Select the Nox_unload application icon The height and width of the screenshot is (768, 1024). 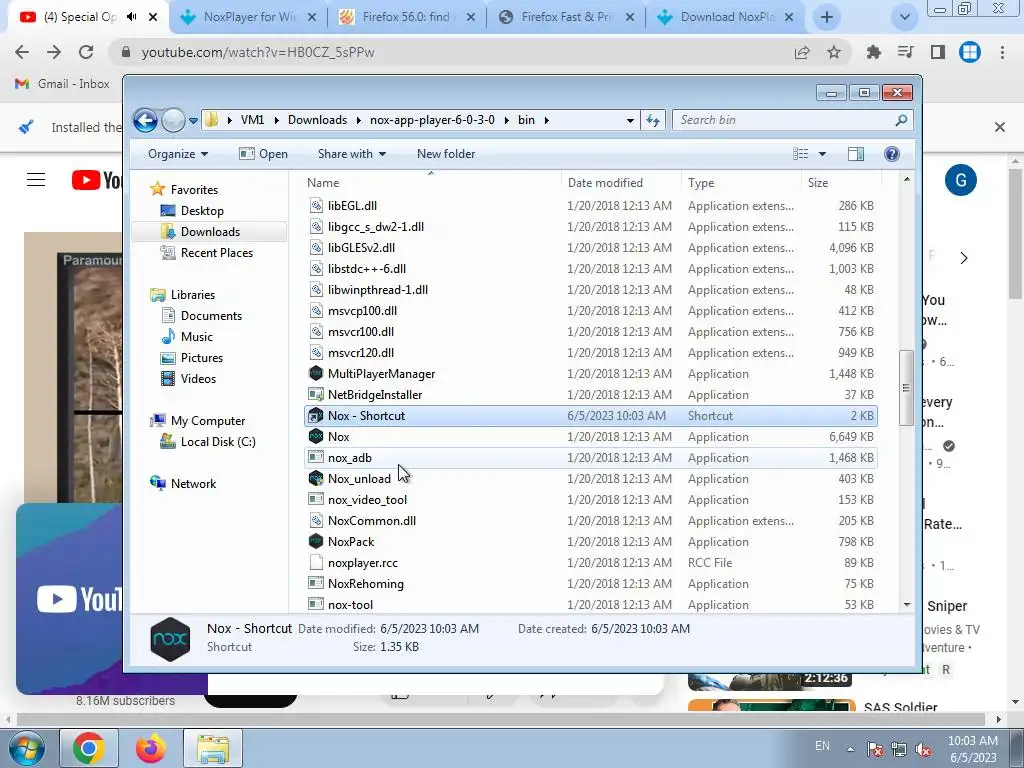(x=316, y=479)
